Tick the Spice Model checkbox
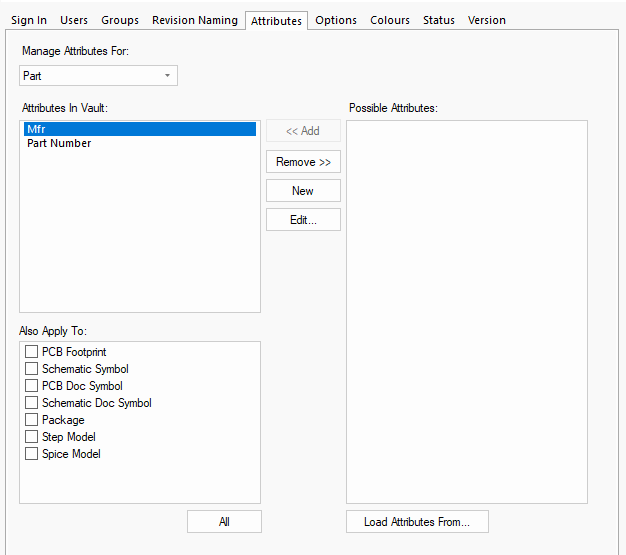 (32, 454)
